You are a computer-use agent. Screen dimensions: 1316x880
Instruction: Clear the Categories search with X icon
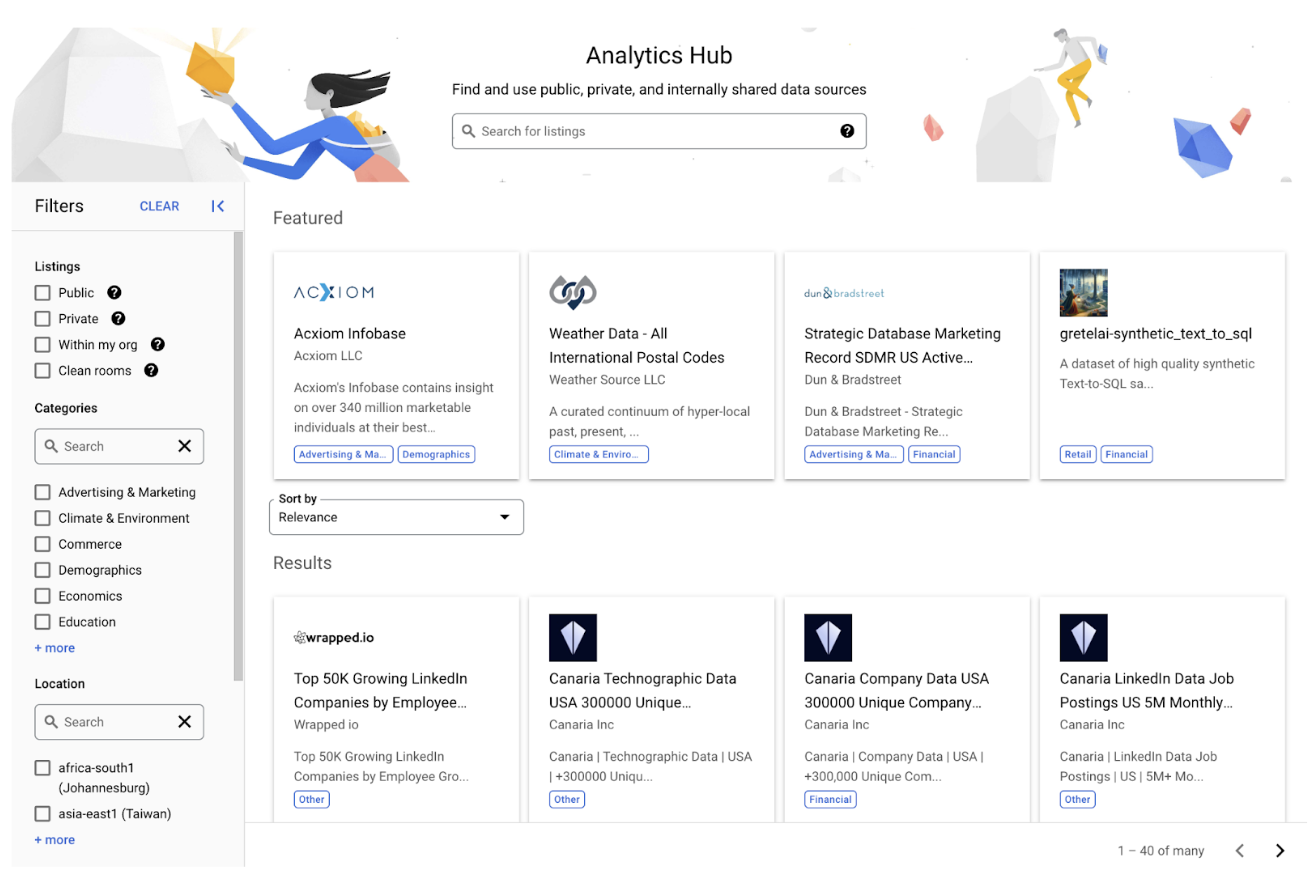[x=184, y=446]
